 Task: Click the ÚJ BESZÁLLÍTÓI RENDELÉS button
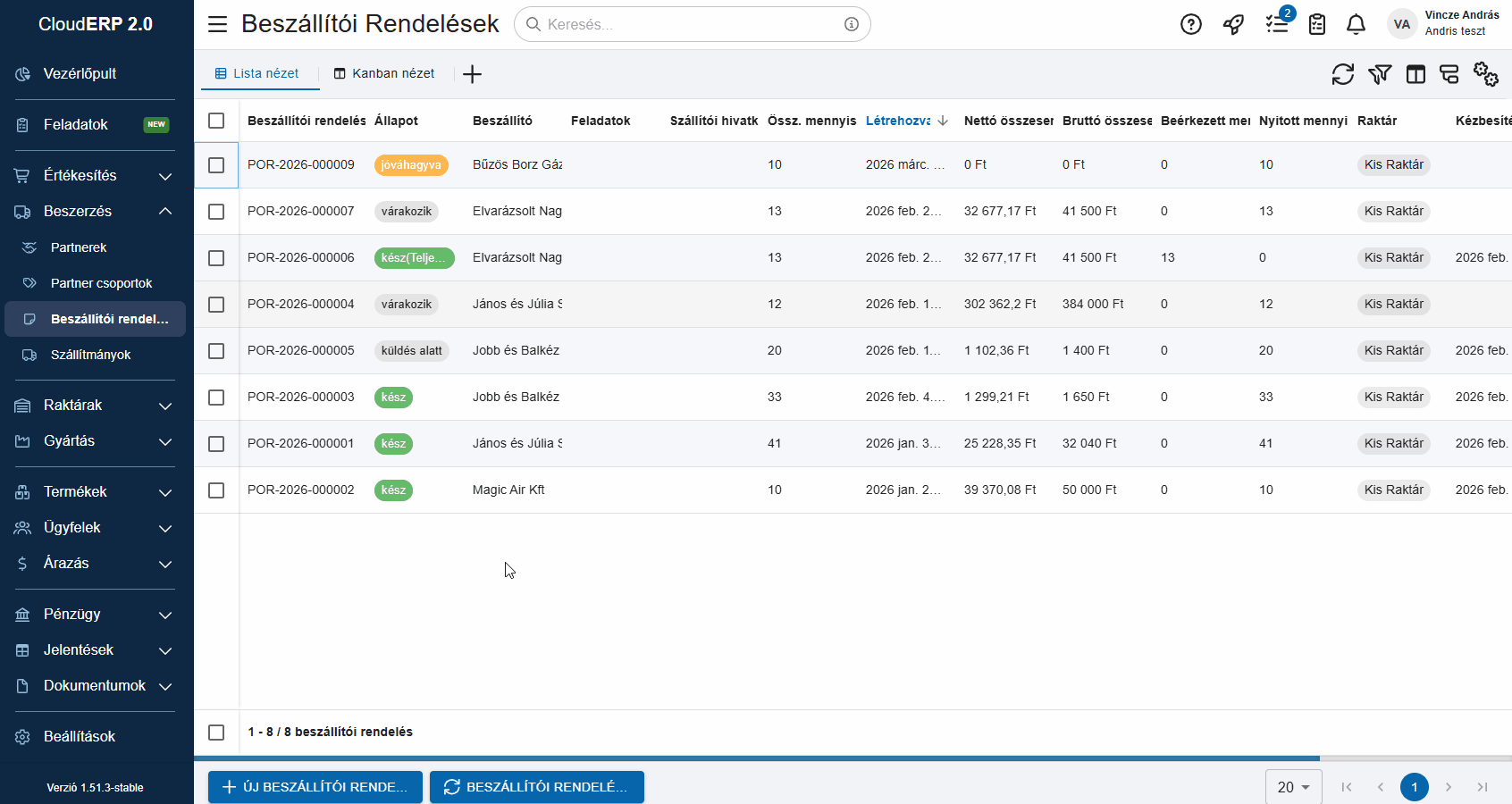315,787
